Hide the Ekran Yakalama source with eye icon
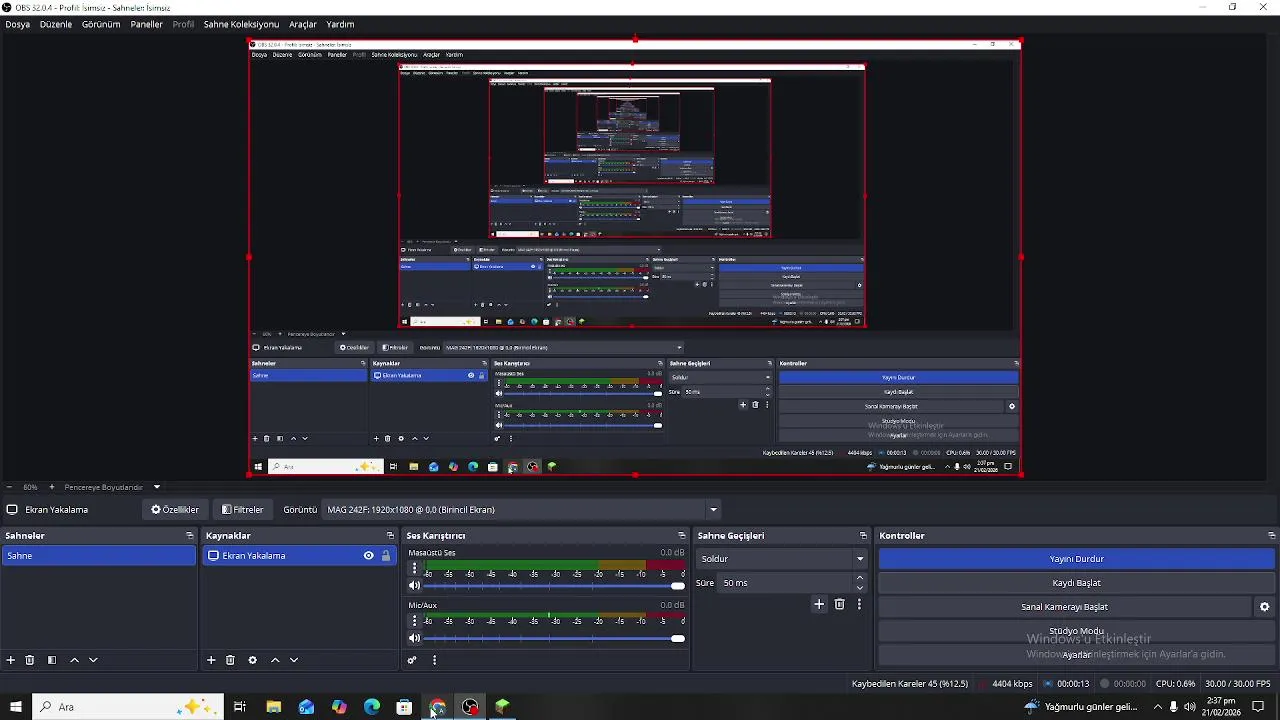The image size is (1280, 720). pos(369,556)
